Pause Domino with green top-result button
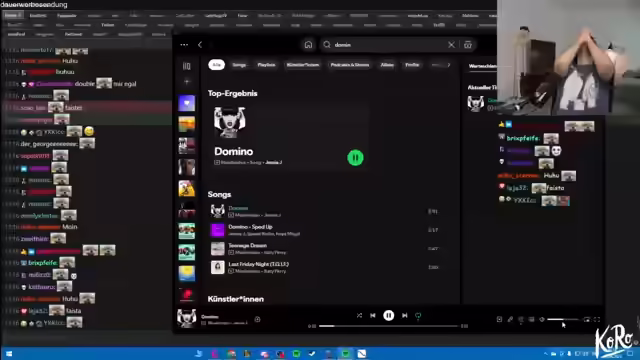 (356, 158)
